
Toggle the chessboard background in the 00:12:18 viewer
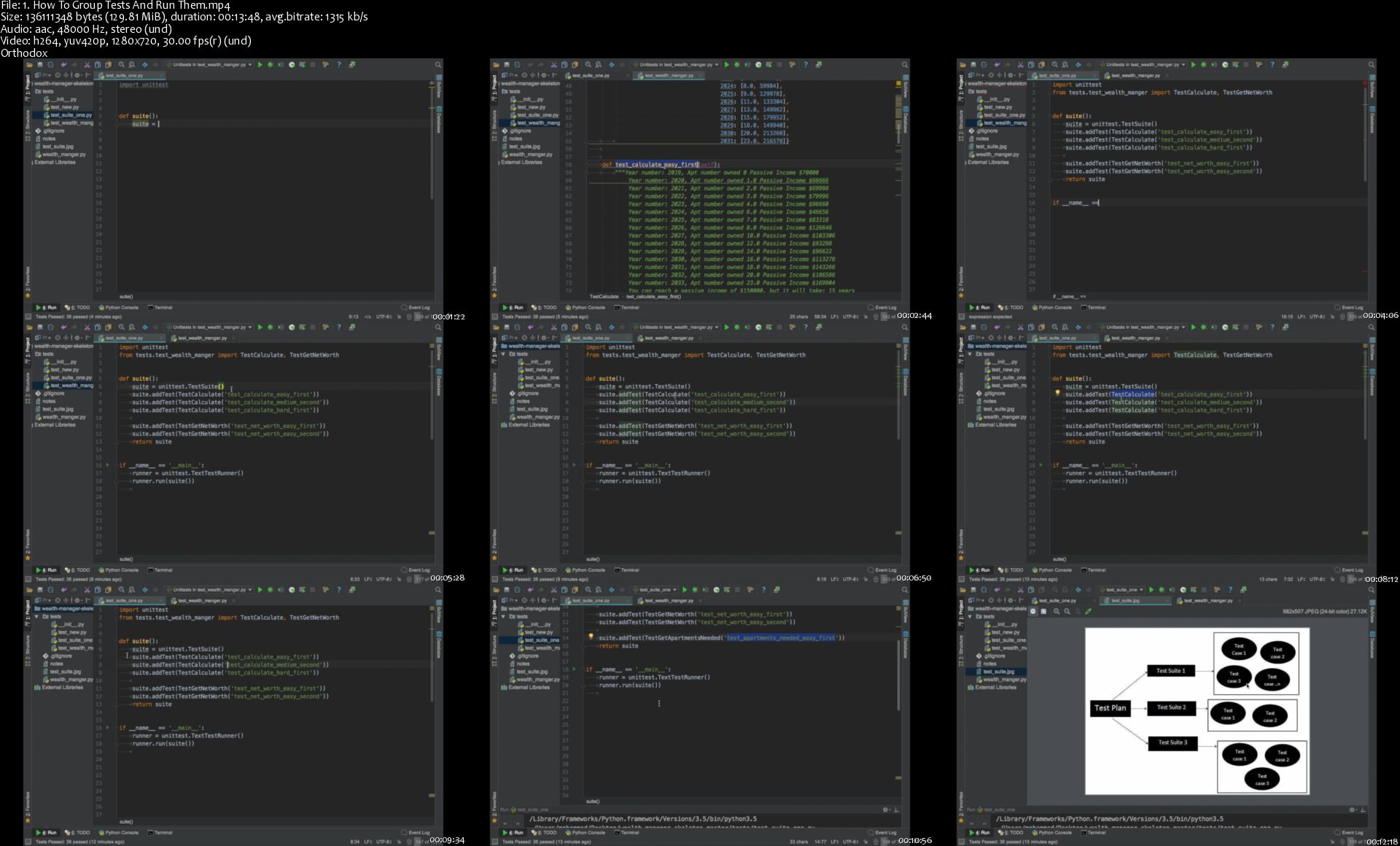point(1033,611)
